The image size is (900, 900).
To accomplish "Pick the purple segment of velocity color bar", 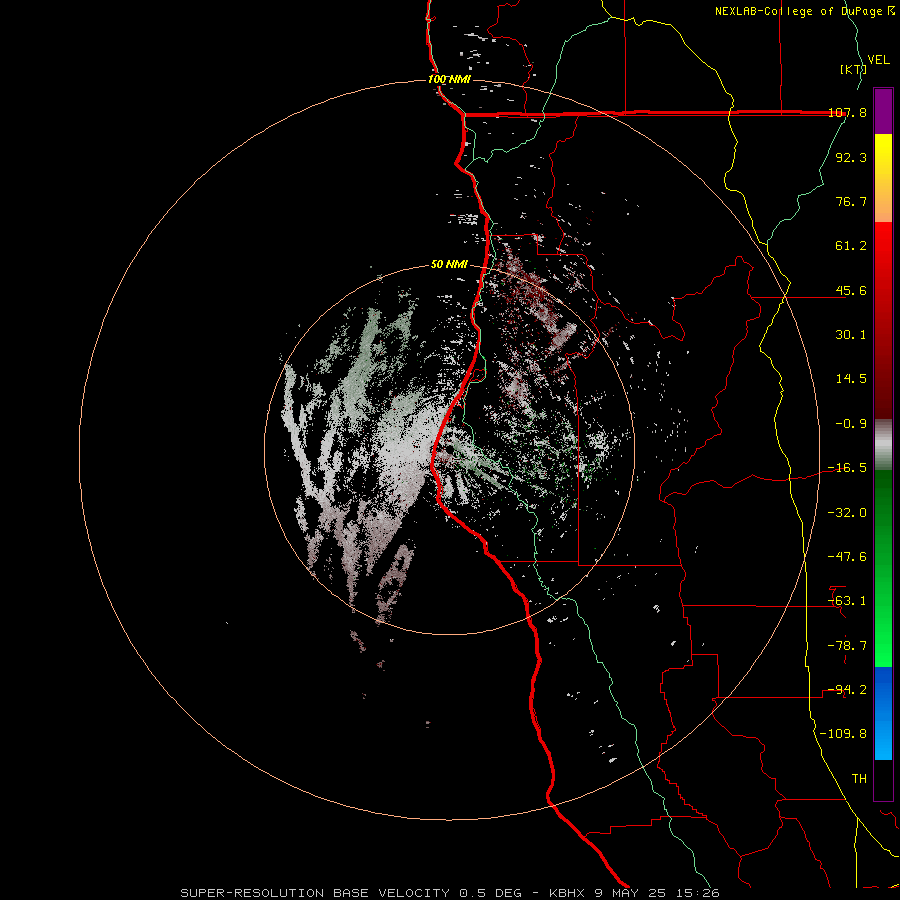I will [x=883, y=111].
